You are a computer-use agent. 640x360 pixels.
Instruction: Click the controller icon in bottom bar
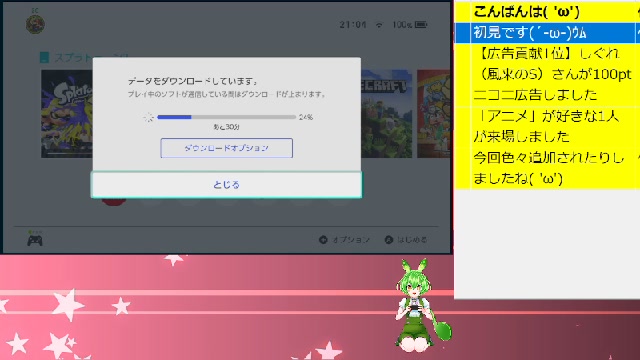(35, 240)
